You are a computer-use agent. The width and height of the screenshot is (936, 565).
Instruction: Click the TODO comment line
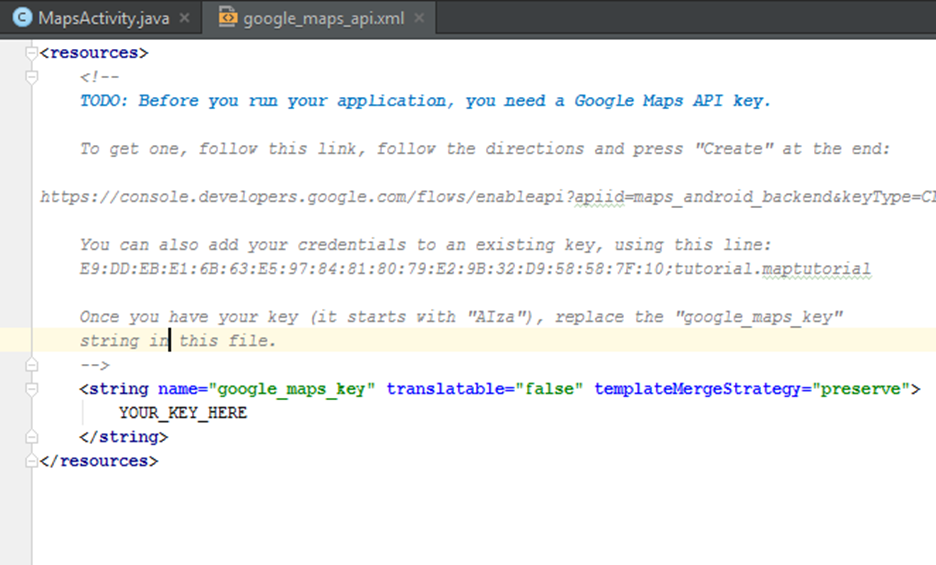425,101
